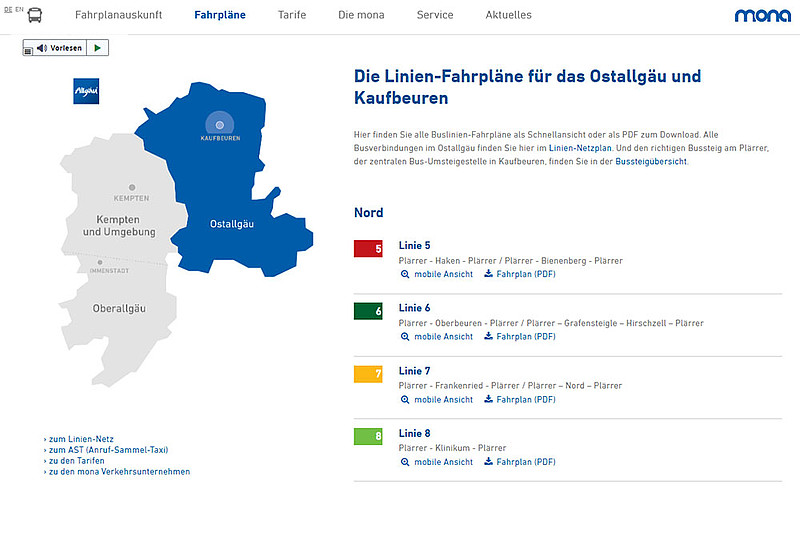Click the Nord section heading
The image size is (800, 533).
pyautogui.click(x=368, y=213)
